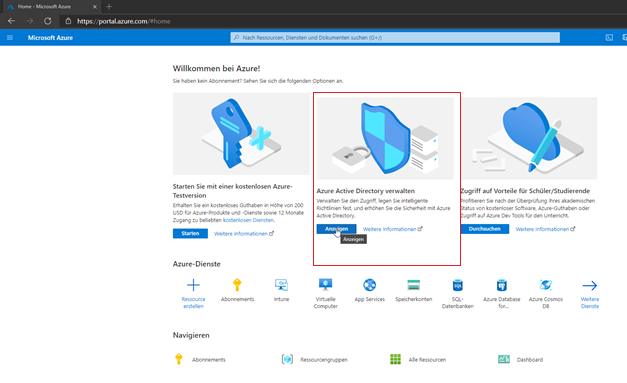
Task: Click the cloud and pen student illustration
Action: tap(529, 138)
